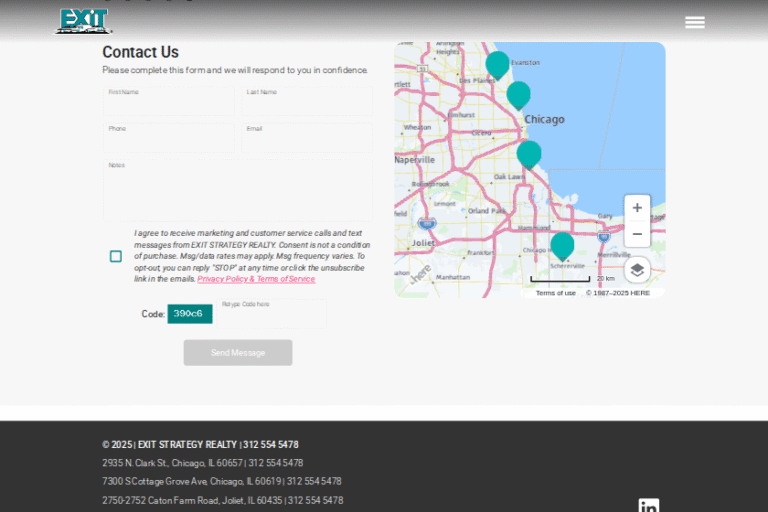The width and height of the screenshot is (768, 512).
Task: Focus the Last Name input
Action: click(306, 101)
